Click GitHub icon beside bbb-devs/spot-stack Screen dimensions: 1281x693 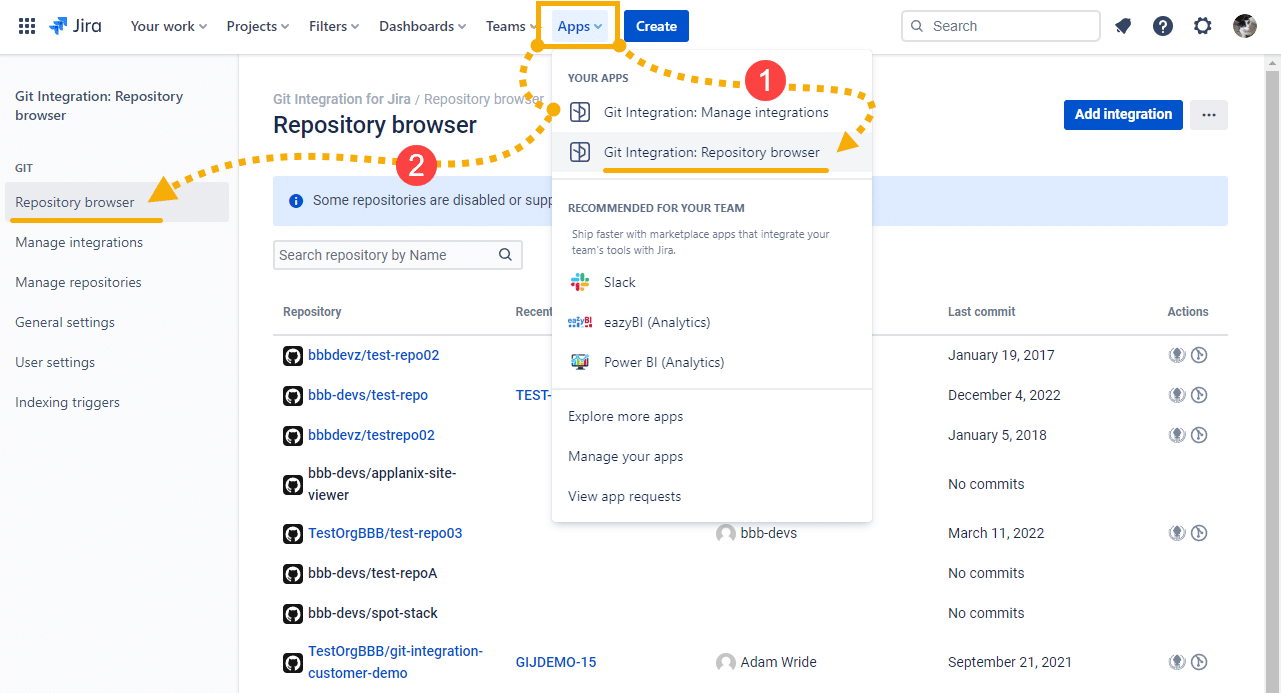[x=293, y=613]
